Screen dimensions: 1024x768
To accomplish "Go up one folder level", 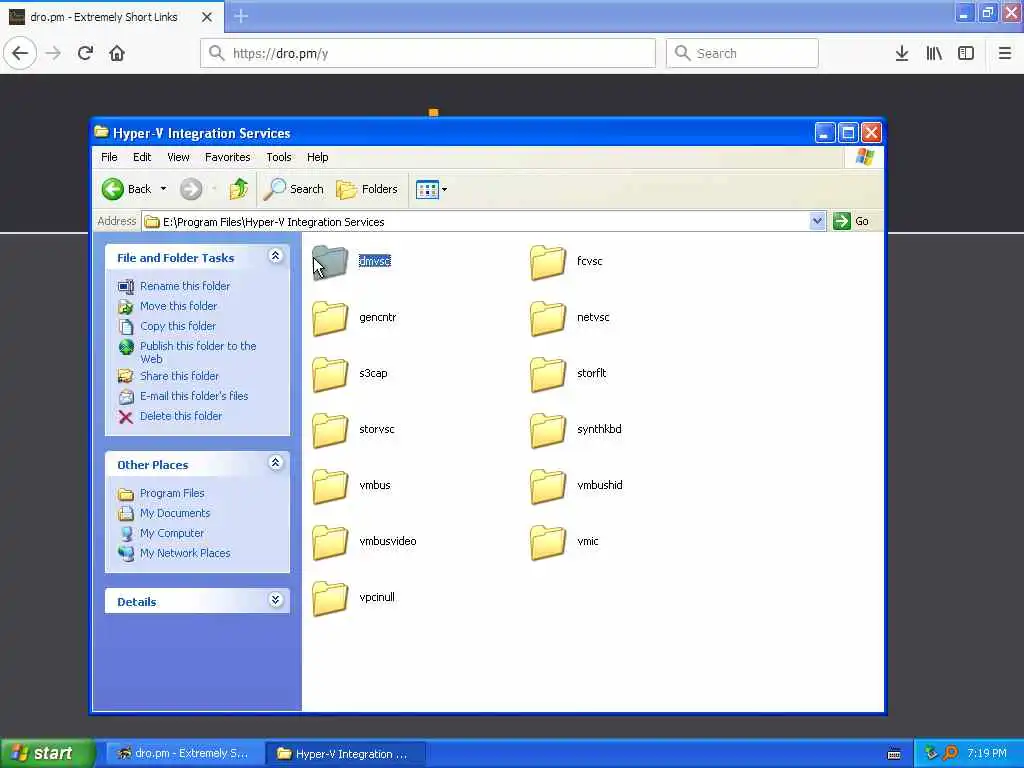I will coord(238,189).
